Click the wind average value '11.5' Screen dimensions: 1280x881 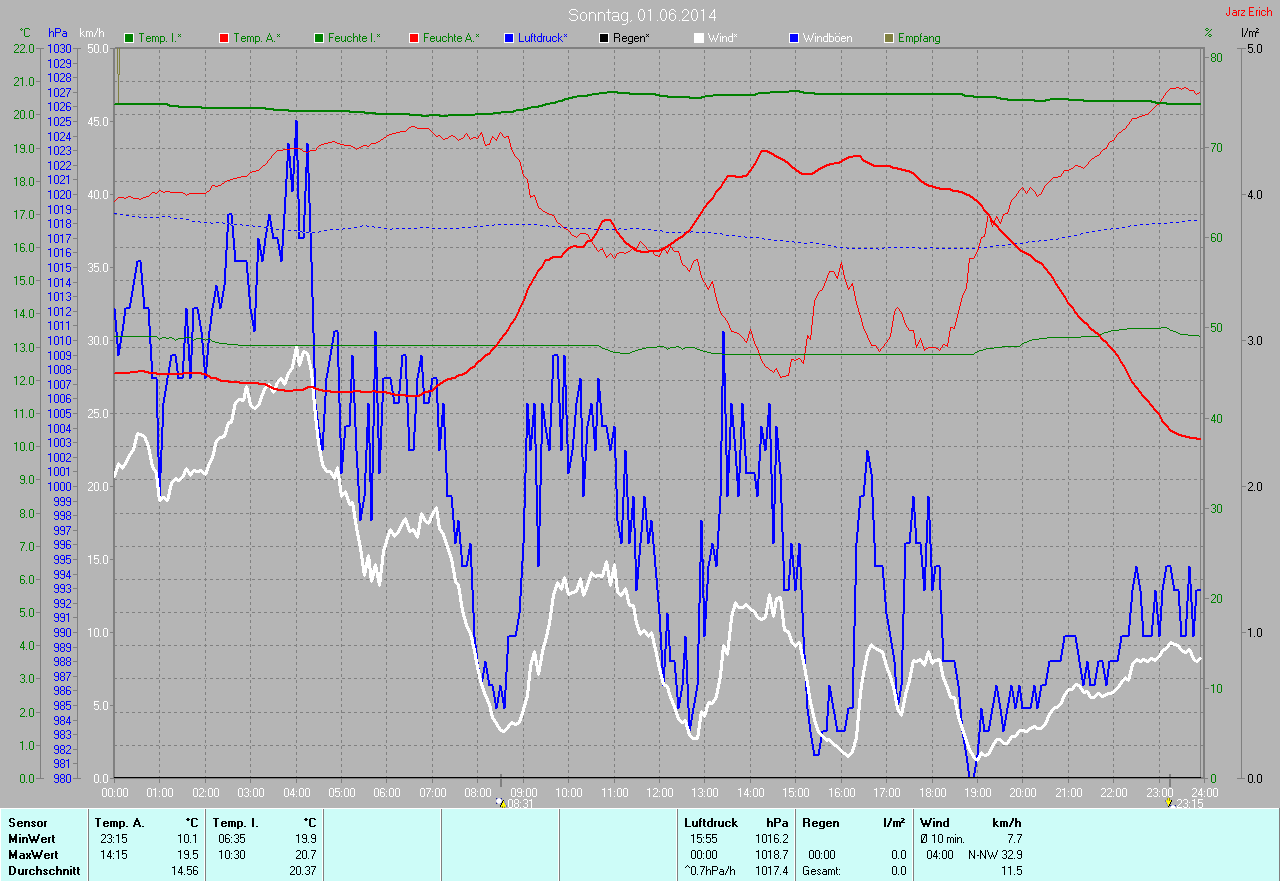pyautogui.click(x=1011, y=871)
